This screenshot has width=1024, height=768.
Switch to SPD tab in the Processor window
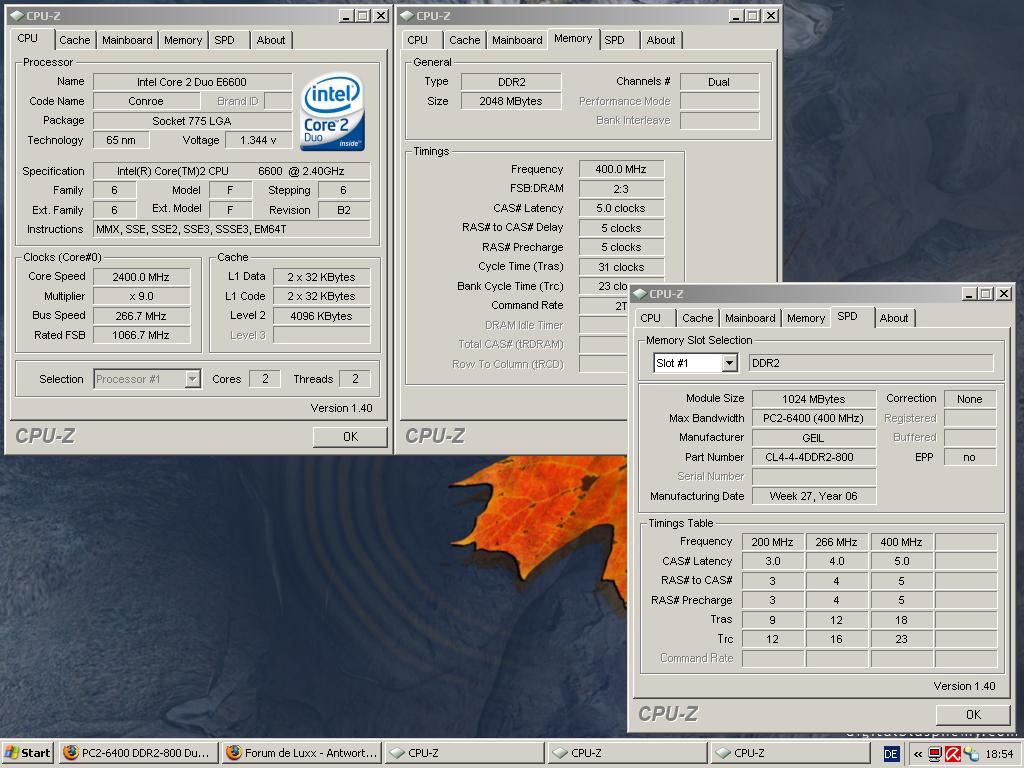[225, 40]
